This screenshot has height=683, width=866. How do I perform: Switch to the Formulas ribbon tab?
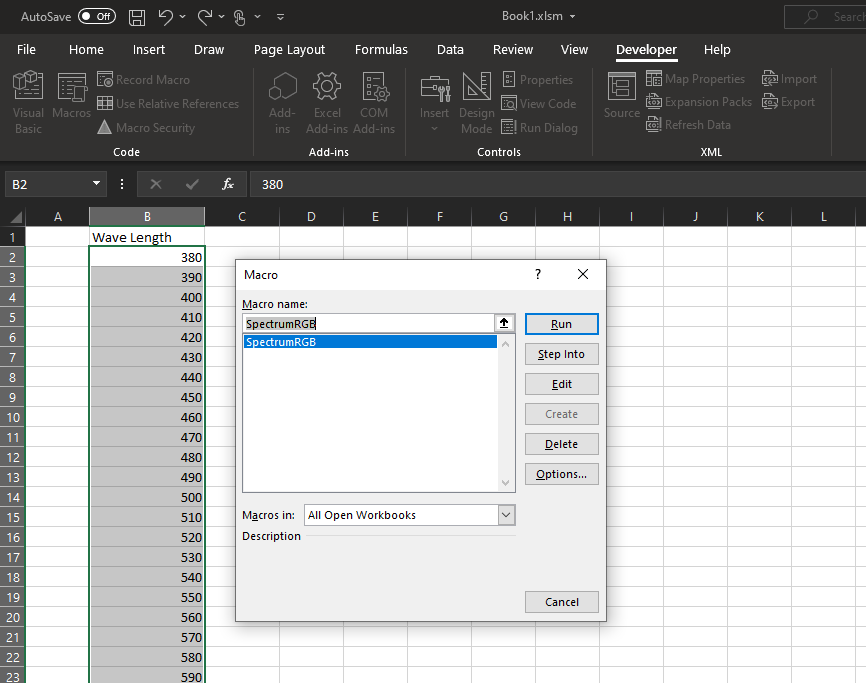(381, 49)
